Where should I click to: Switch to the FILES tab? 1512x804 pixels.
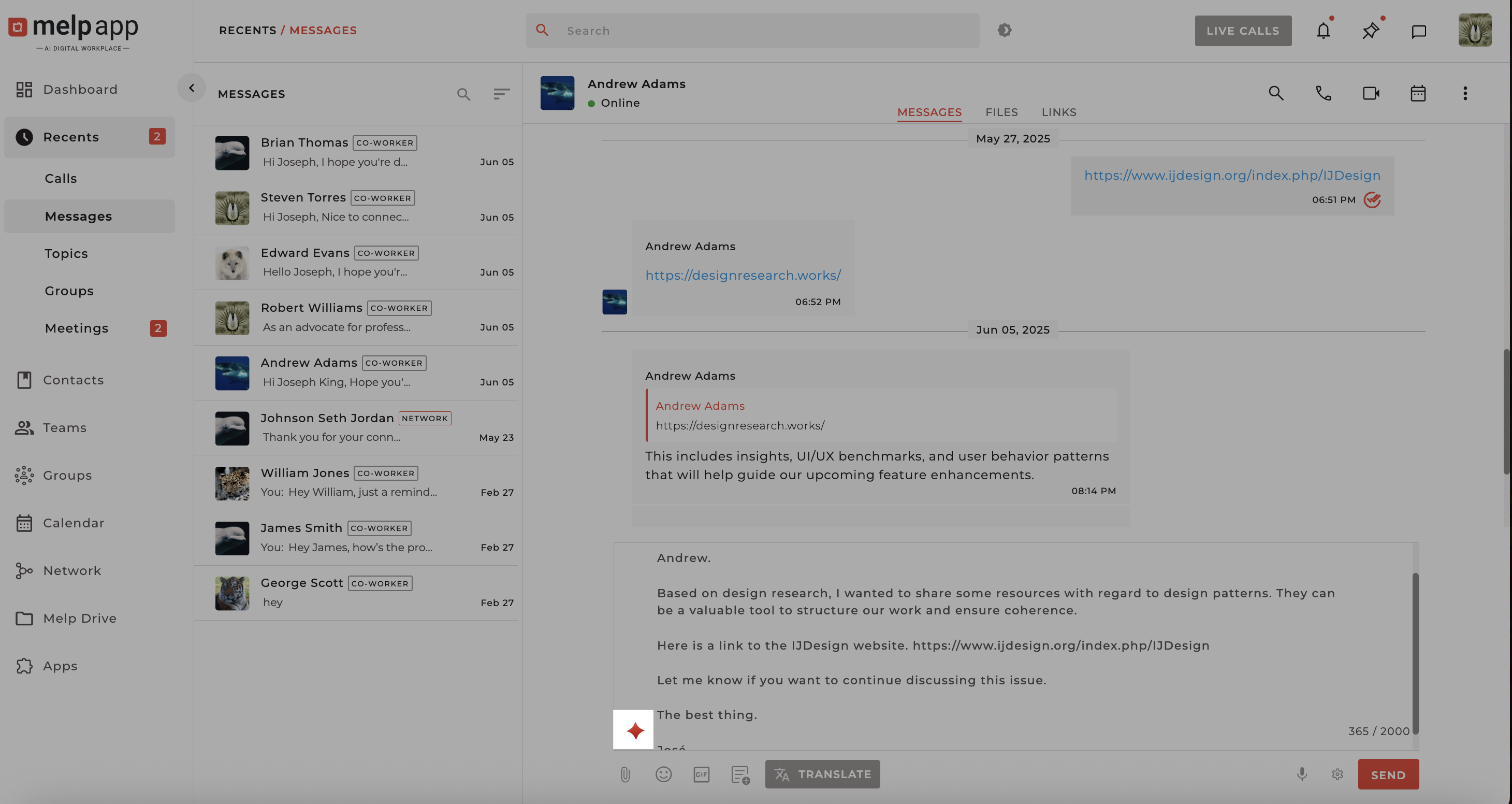(1001, 112)
